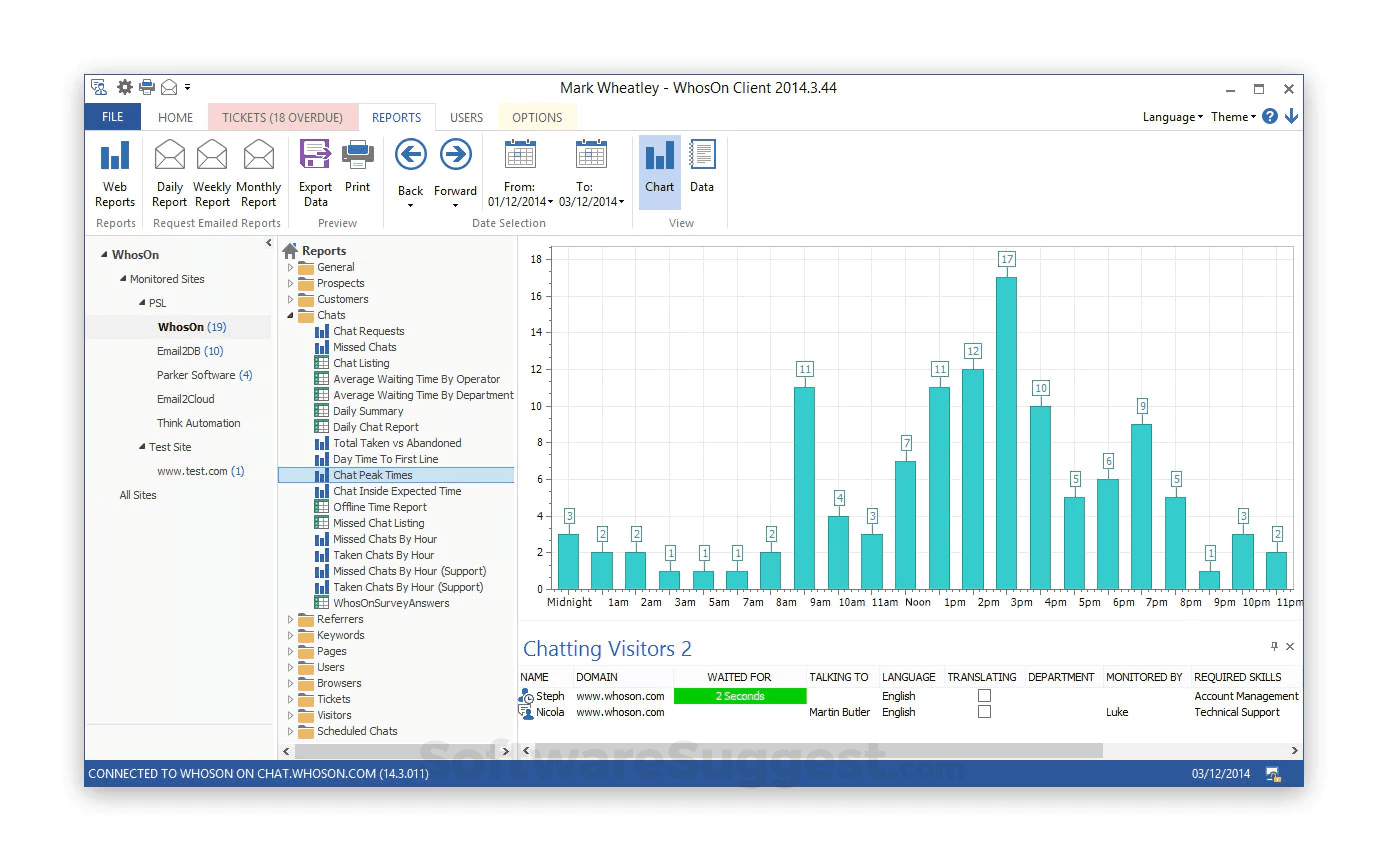Open the Language dropdown menu
The image size is (1381, 858).
click(x=1172, y=117)
